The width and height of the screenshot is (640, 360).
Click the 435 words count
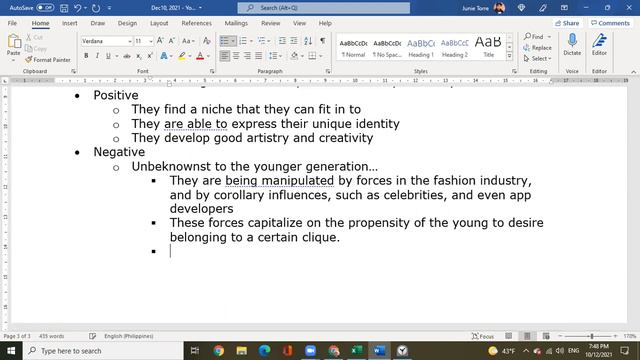[51, 336]
